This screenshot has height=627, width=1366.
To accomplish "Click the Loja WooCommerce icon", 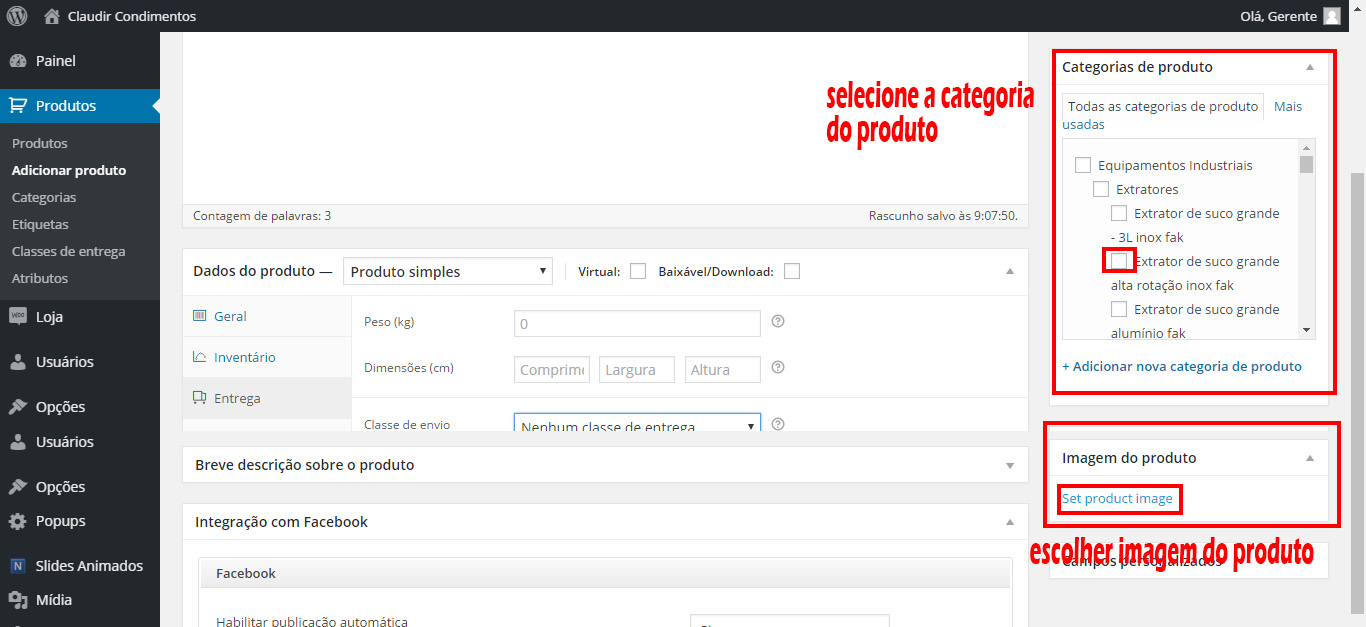I will point(18,317).
